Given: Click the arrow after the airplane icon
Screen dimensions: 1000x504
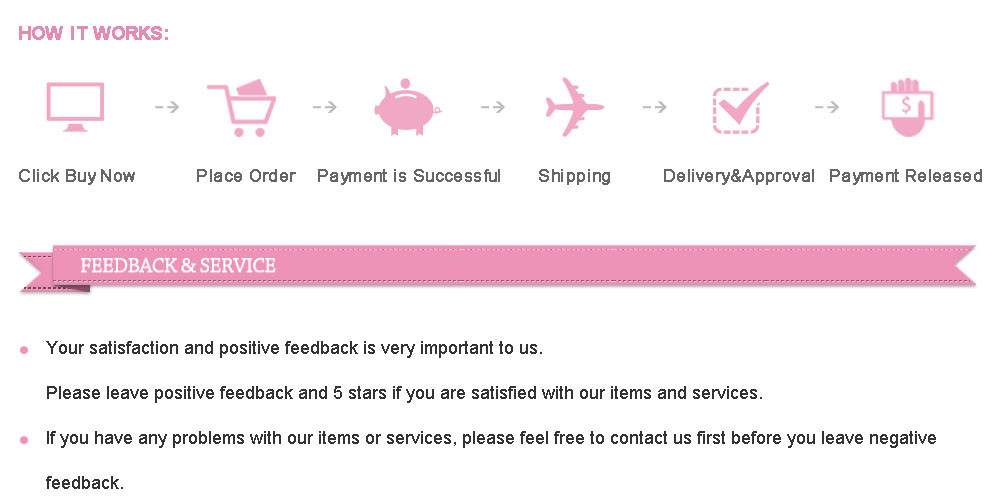Looking at the screenshot, I should 654,107.
